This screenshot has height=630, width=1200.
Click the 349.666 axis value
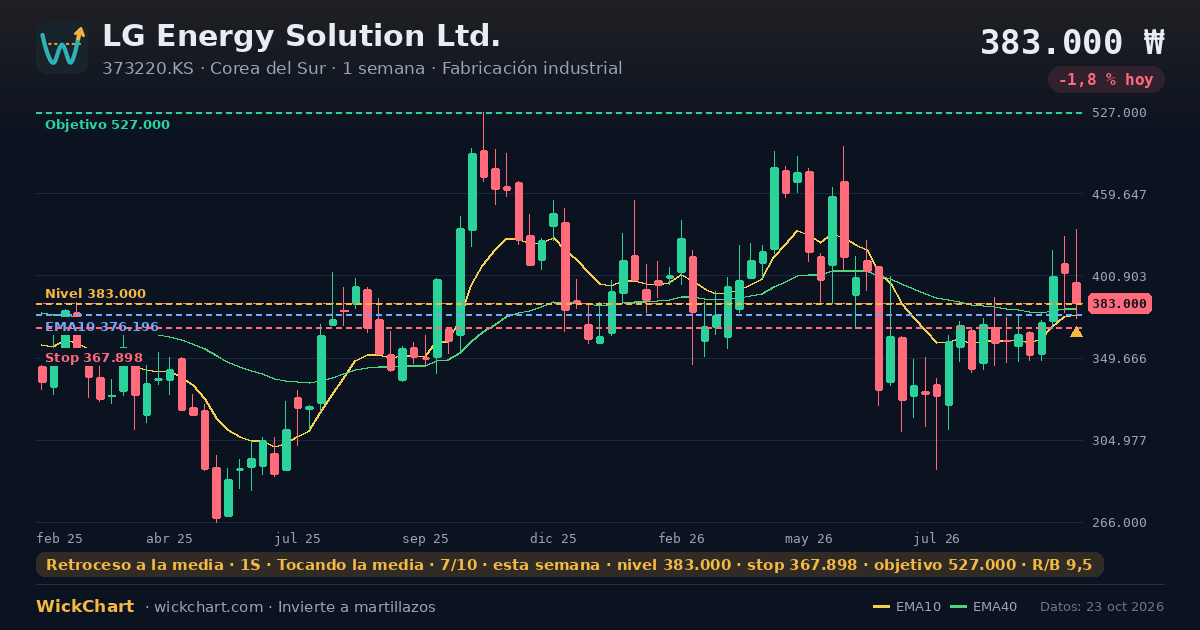tap(1119, 359)
